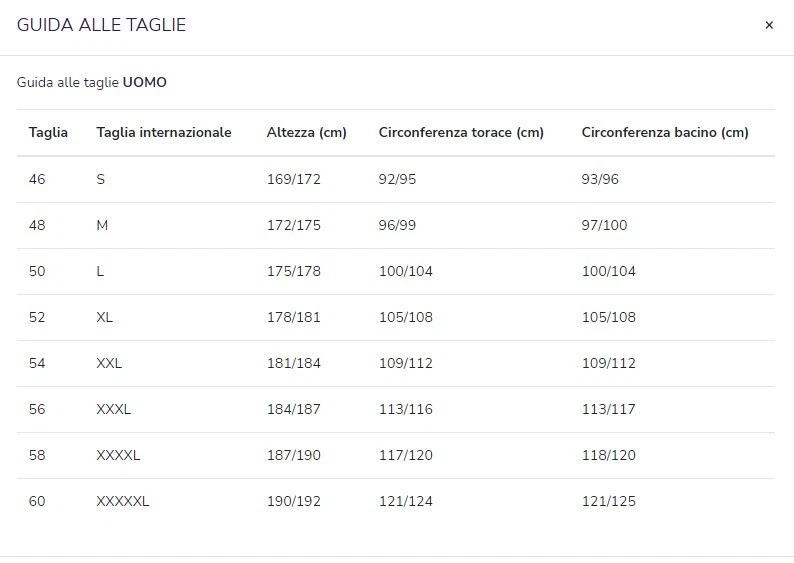This screenshot has width=794, height=563.
Task: Select the Circonferenza torace (cm) header
Action: 461,132
